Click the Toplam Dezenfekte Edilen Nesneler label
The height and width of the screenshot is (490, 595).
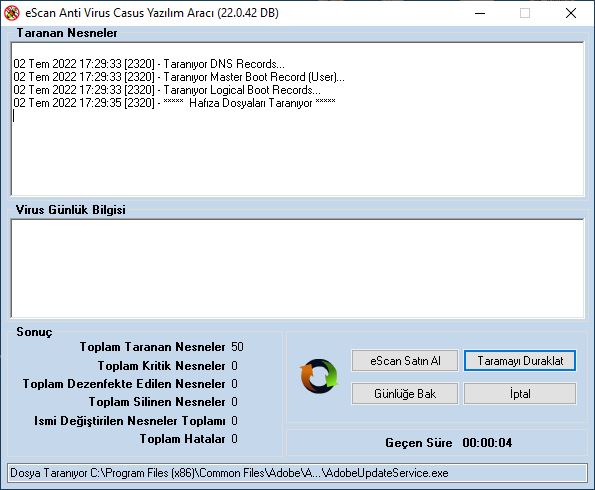point(124,384)
